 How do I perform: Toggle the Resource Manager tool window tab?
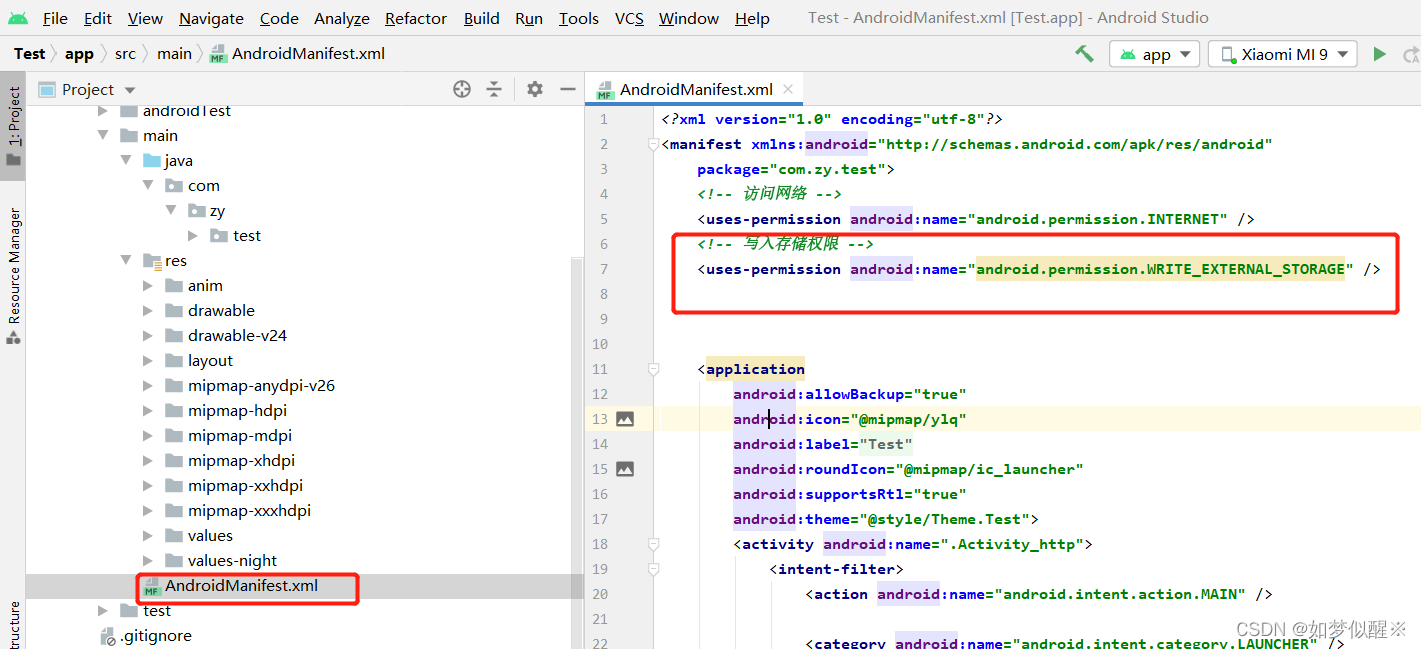coord(13,276)
